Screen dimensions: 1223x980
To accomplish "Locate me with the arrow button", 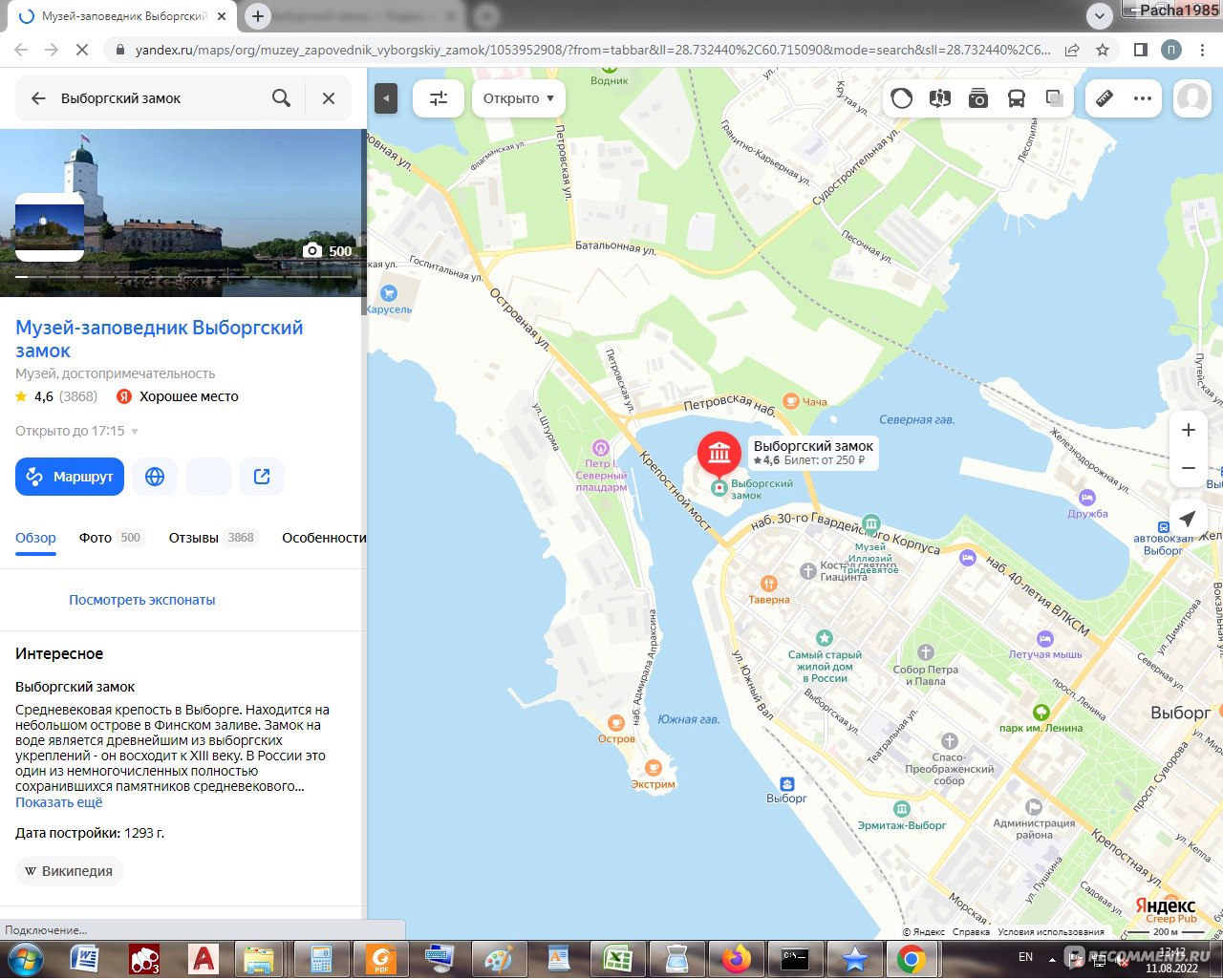I will pos(1188,519).
